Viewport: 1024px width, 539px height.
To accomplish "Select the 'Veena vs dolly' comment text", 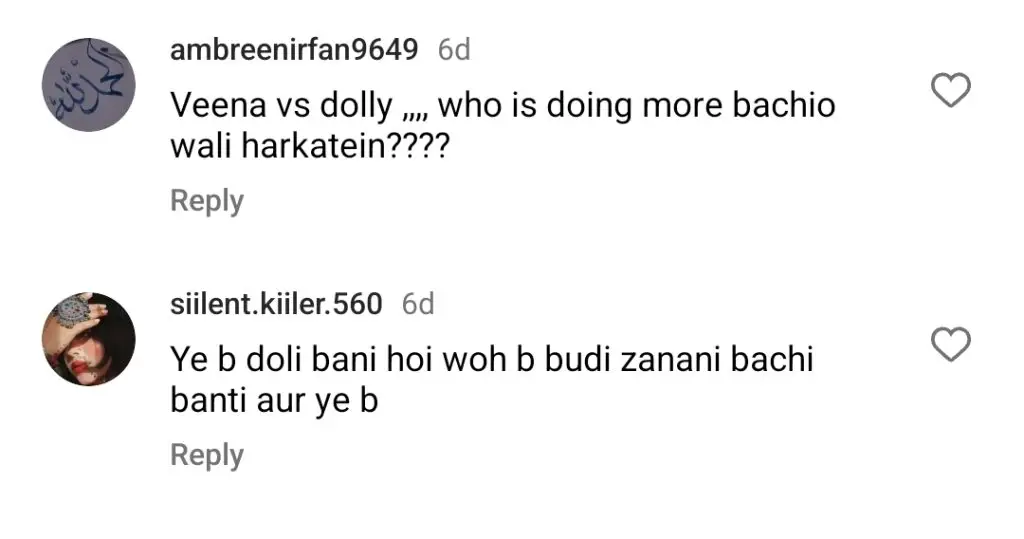I will point(503,125).
